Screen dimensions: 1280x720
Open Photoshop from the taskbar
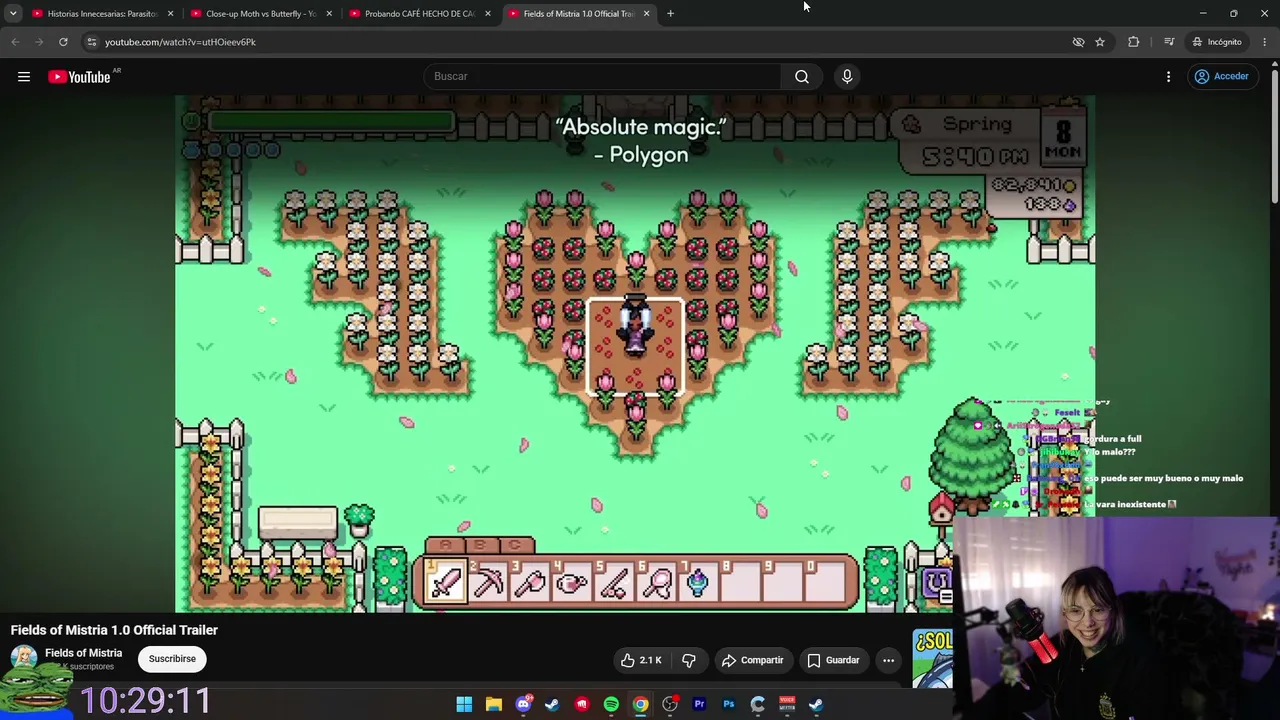pos(728,704)
